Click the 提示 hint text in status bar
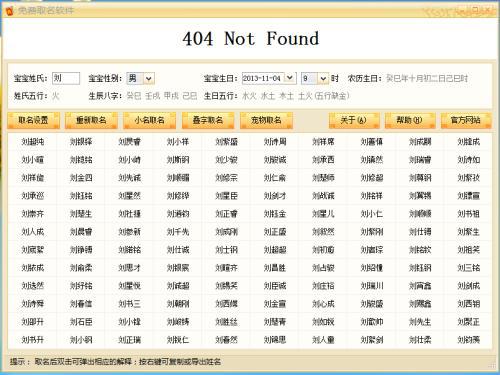The width and height of the screenshot is (500, 375). coord(115,362)
